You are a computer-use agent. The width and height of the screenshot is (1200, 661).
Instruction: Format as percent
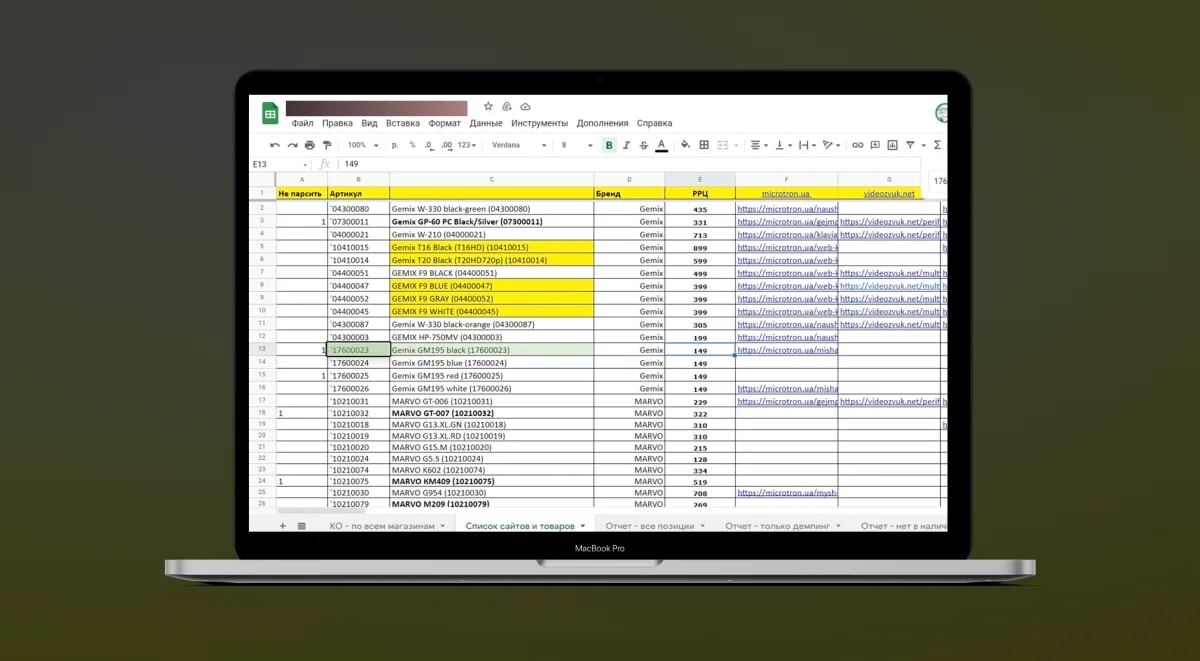point(413,145)
